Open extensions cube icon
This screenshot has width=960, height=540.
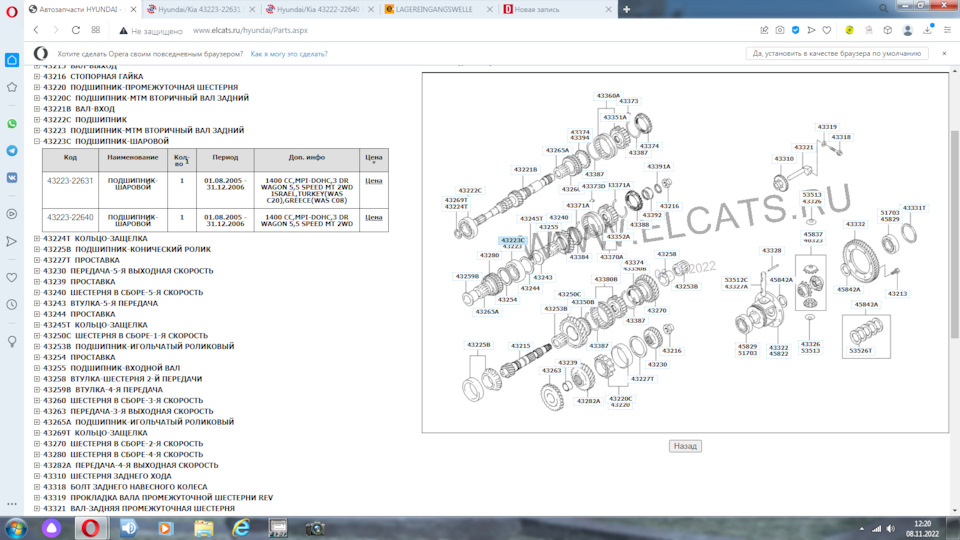[x=888, y=30]
